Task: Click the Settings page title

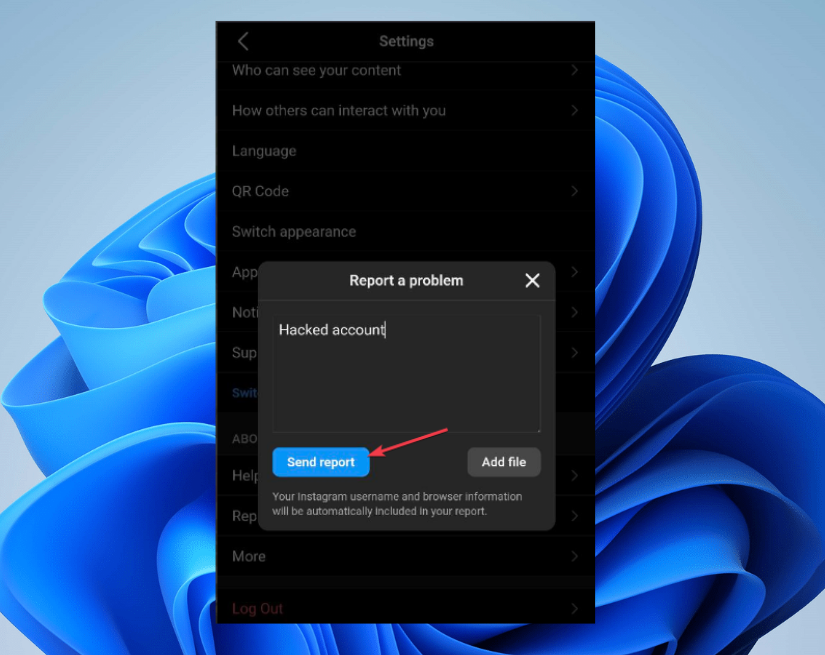Action: [x=406, y=41]
